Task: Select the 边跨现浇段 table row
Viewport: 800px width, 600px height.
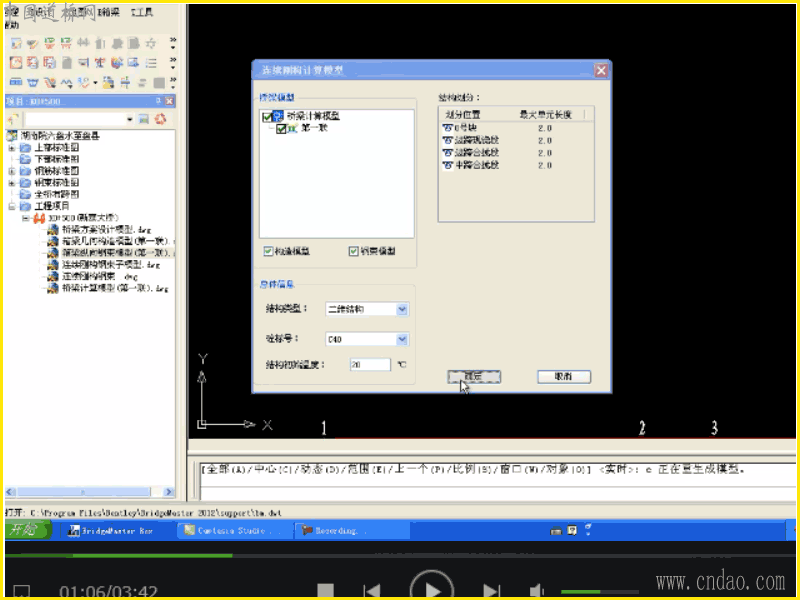Action: point(515,140)
